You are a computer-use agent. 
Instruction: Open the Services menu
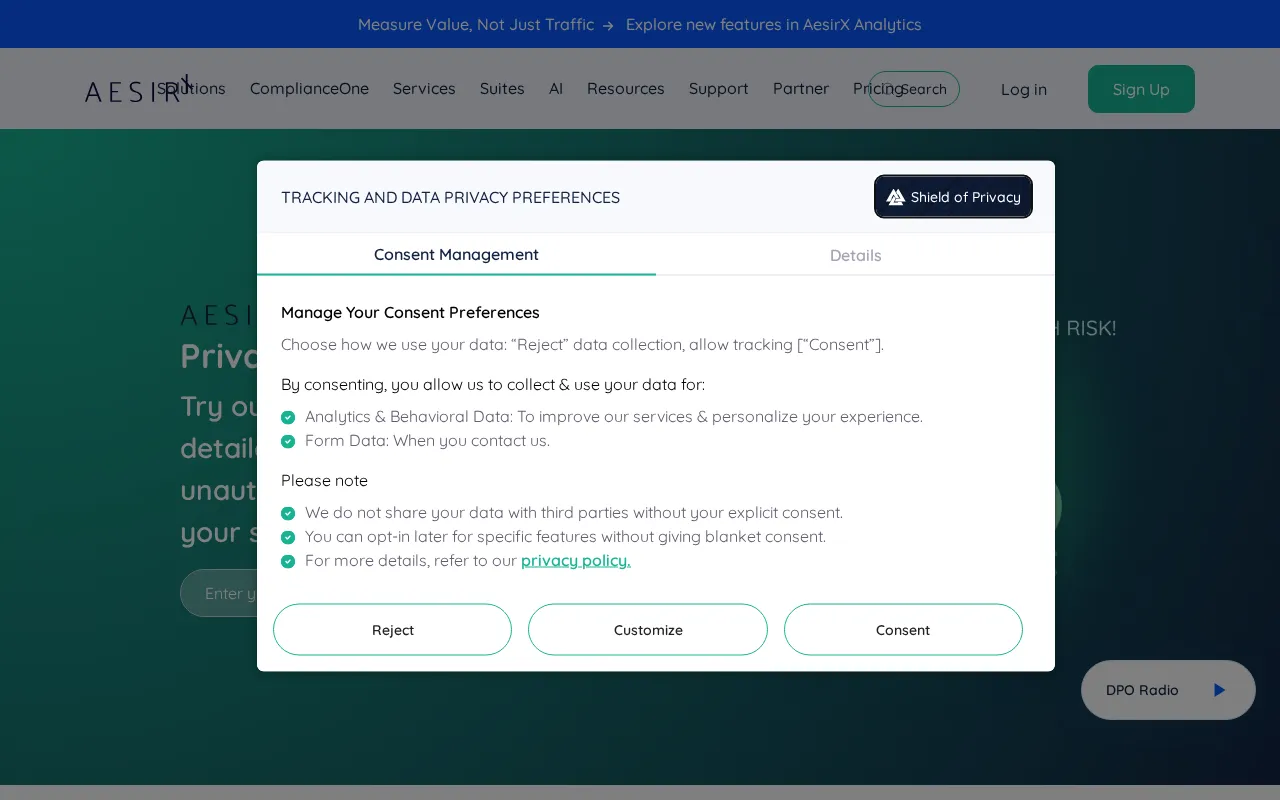pyautogui.click(x=424, y=88)
